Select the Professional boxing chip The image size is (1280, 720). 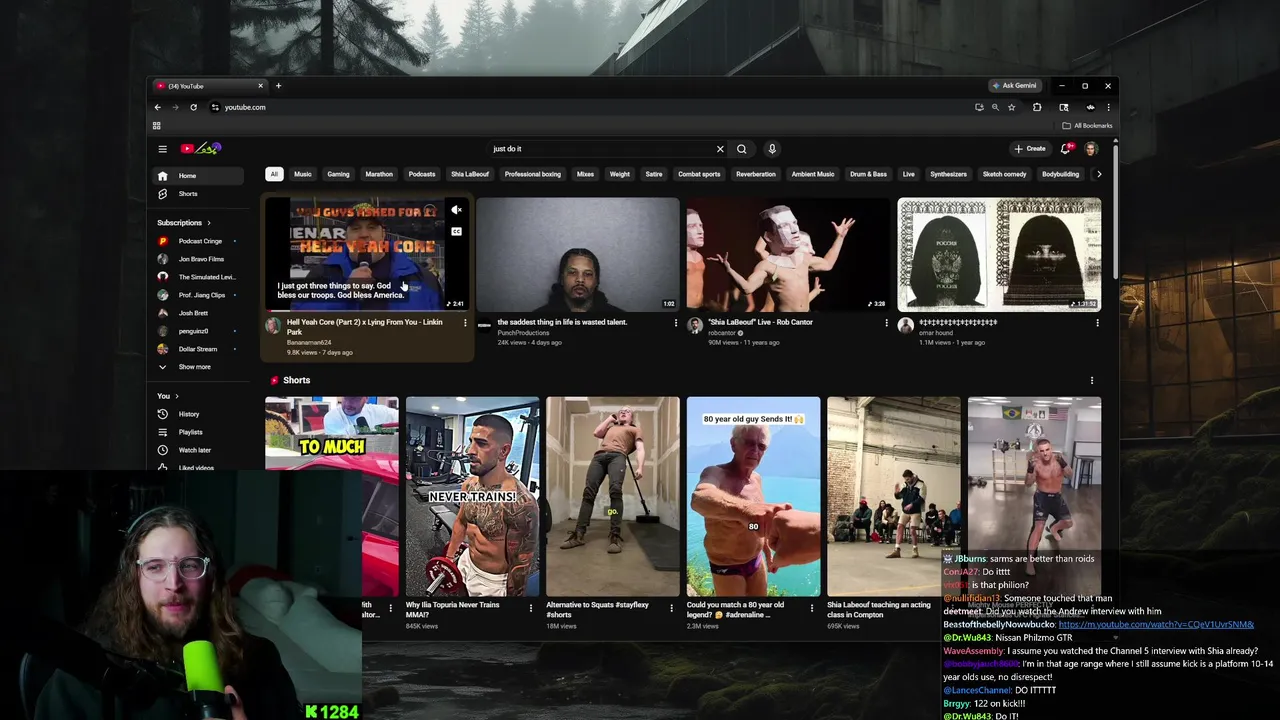532,174
